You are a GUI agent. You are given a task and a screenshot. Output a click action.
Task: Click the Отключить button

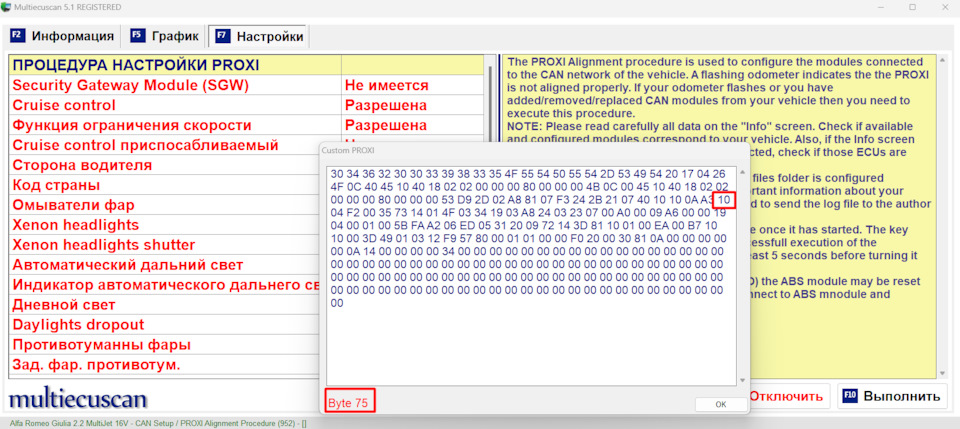(786, 396)
